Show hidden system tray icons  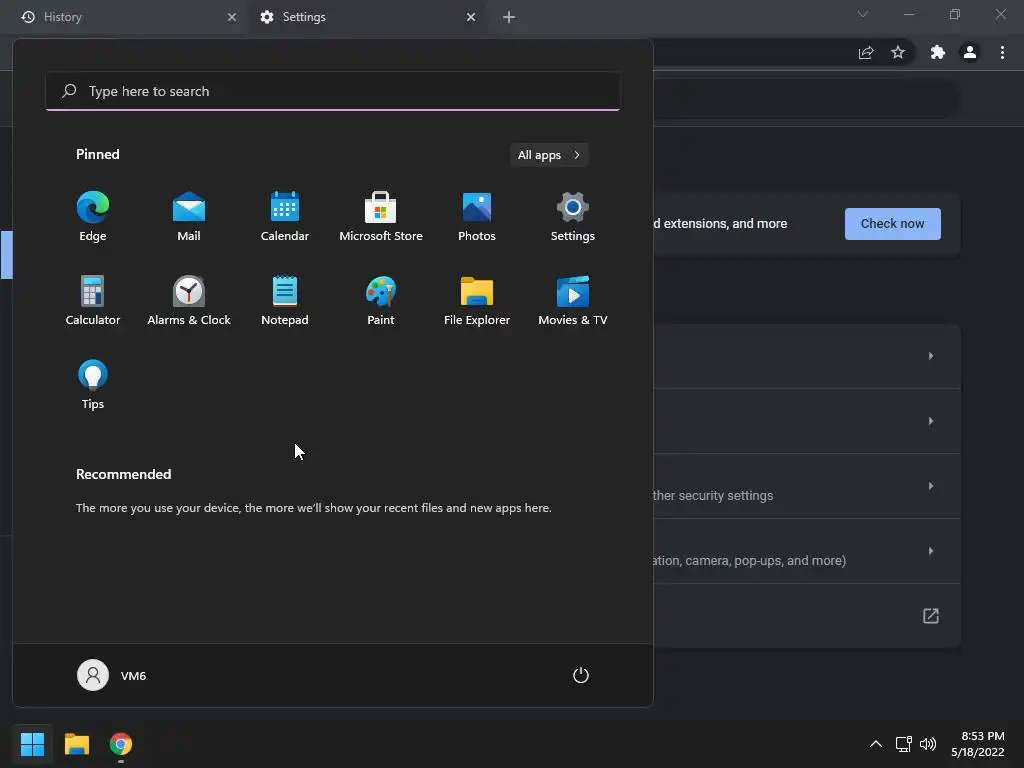[876, 744]
